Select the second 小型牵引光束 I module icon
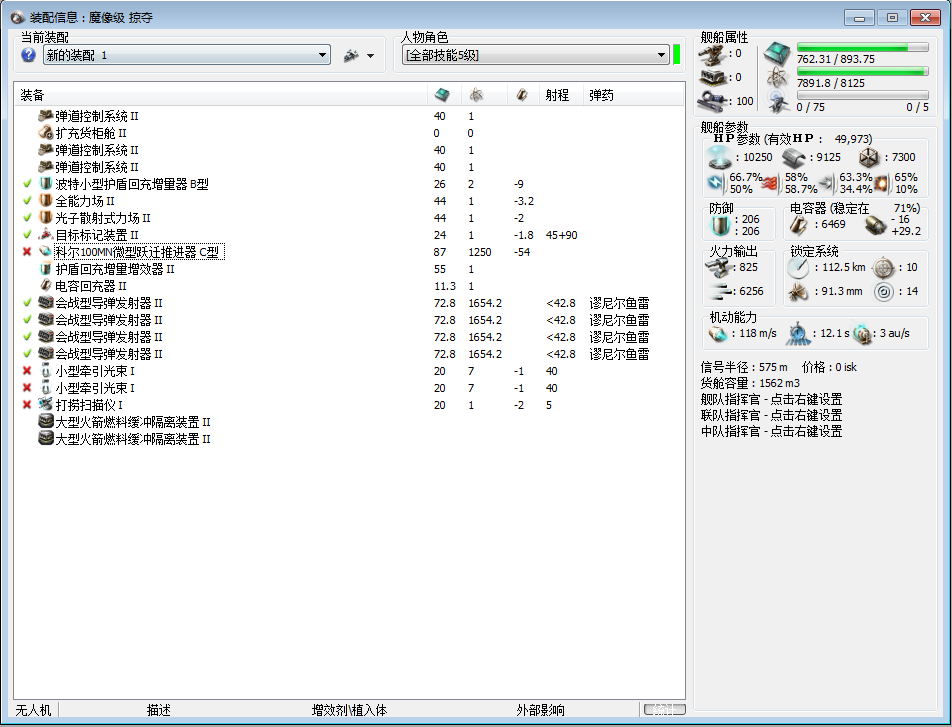 click(x=46, y=387)
